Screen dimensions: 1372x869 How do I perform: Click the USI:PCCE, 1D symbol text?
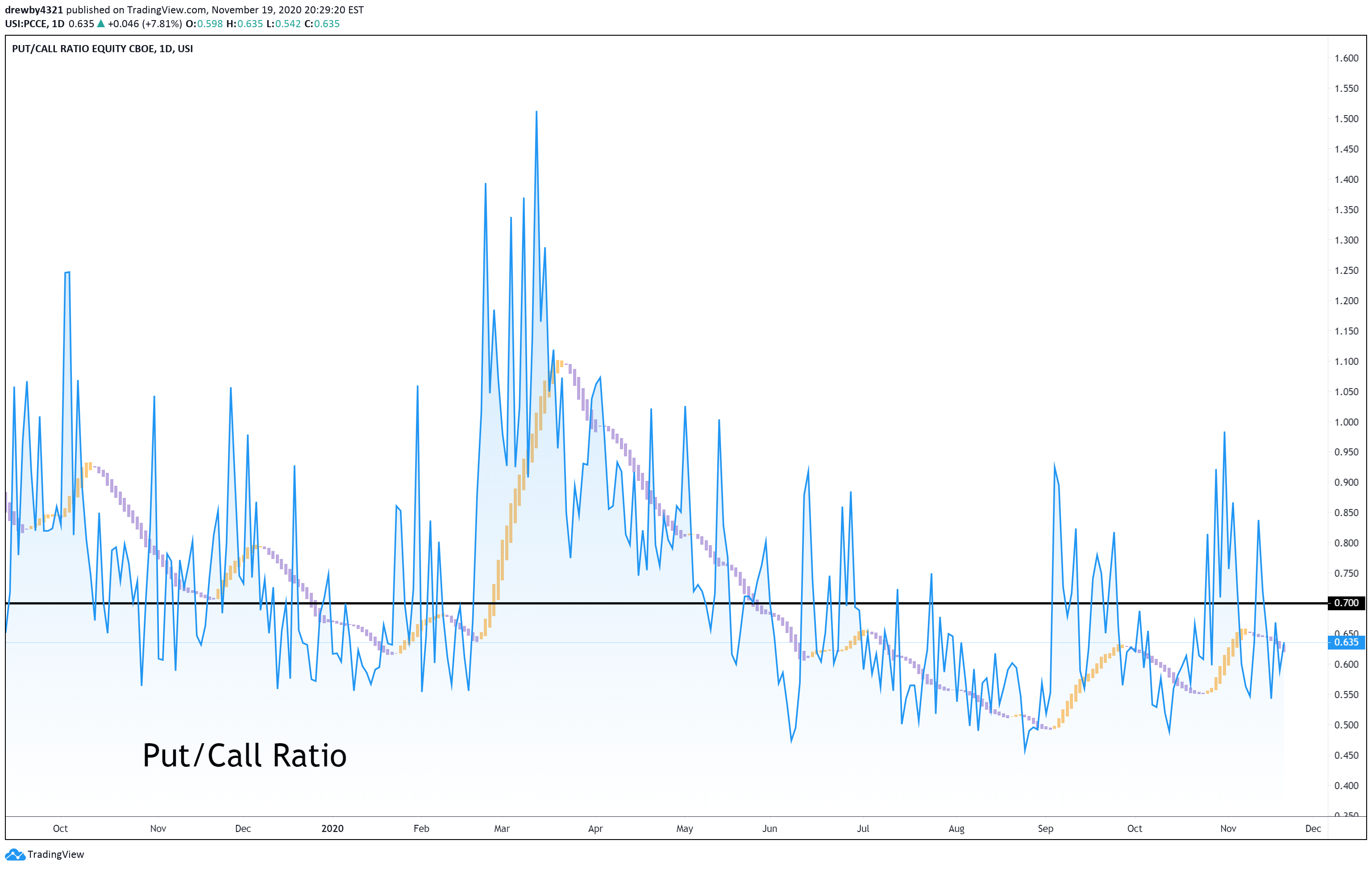point(35,24)
